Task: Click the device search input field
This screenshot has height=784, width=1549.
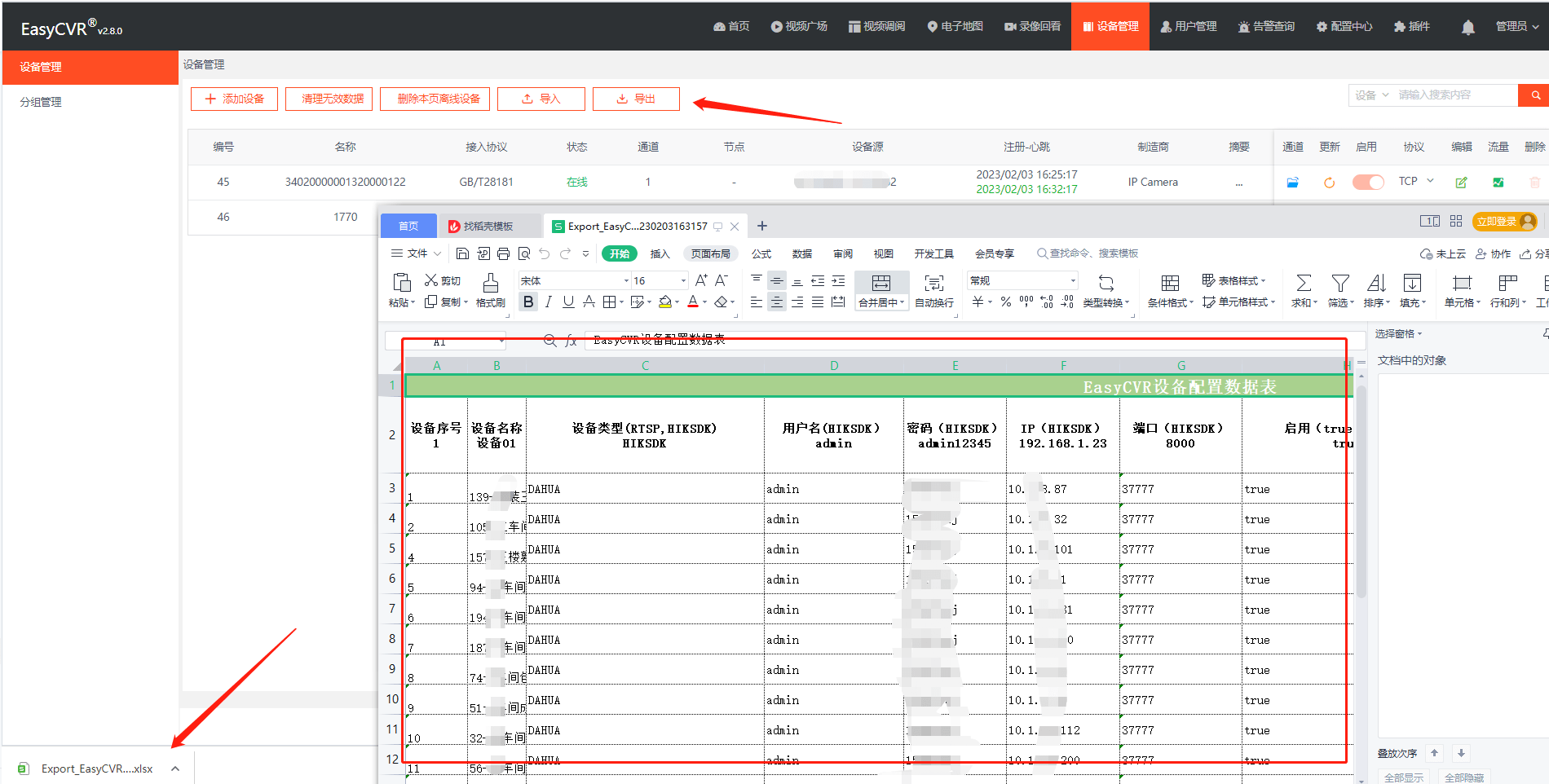Action: 1455,95
